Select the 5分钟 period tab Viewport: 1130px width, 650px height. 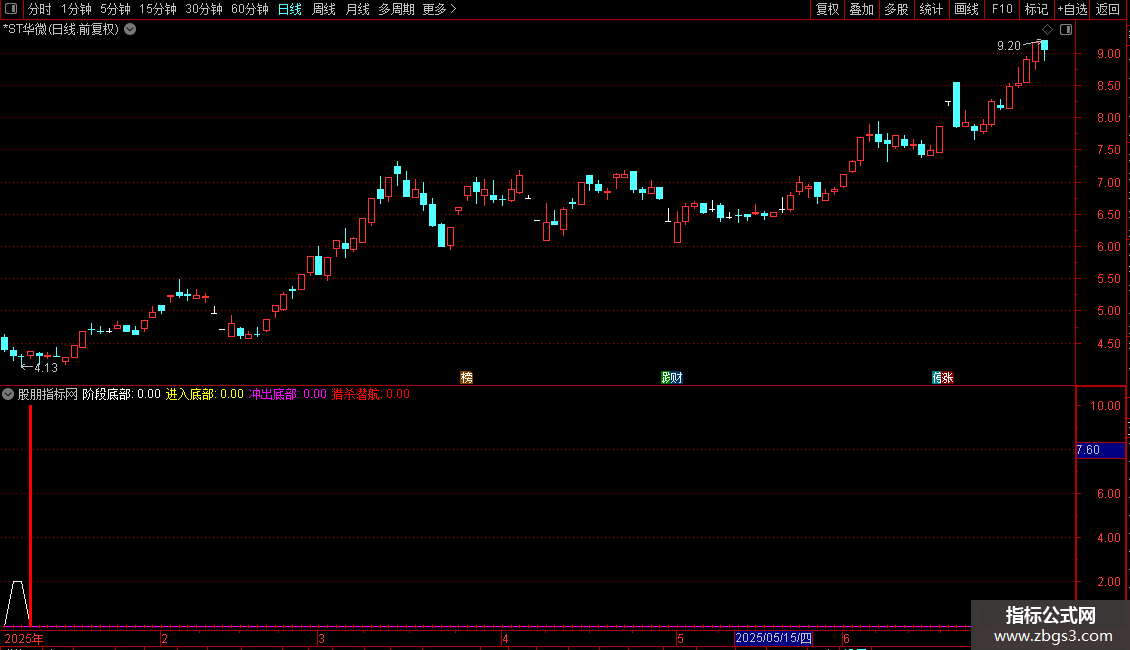click(x=115, y=9)
